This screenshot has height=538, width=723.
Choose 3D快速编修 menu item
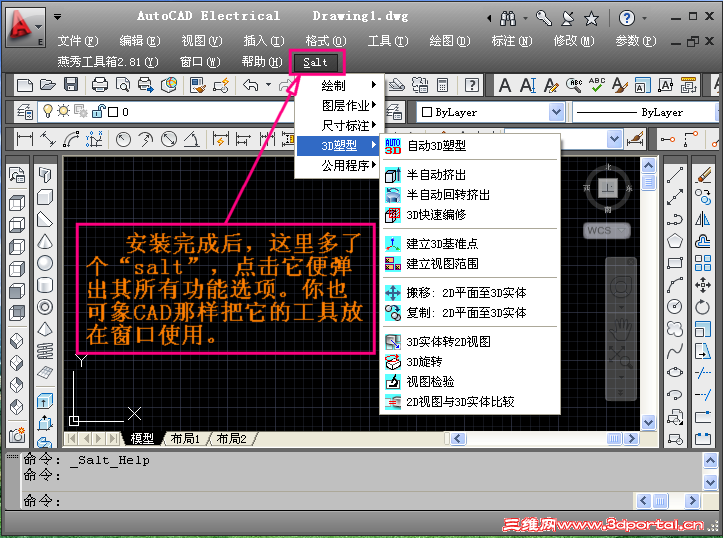469,215
